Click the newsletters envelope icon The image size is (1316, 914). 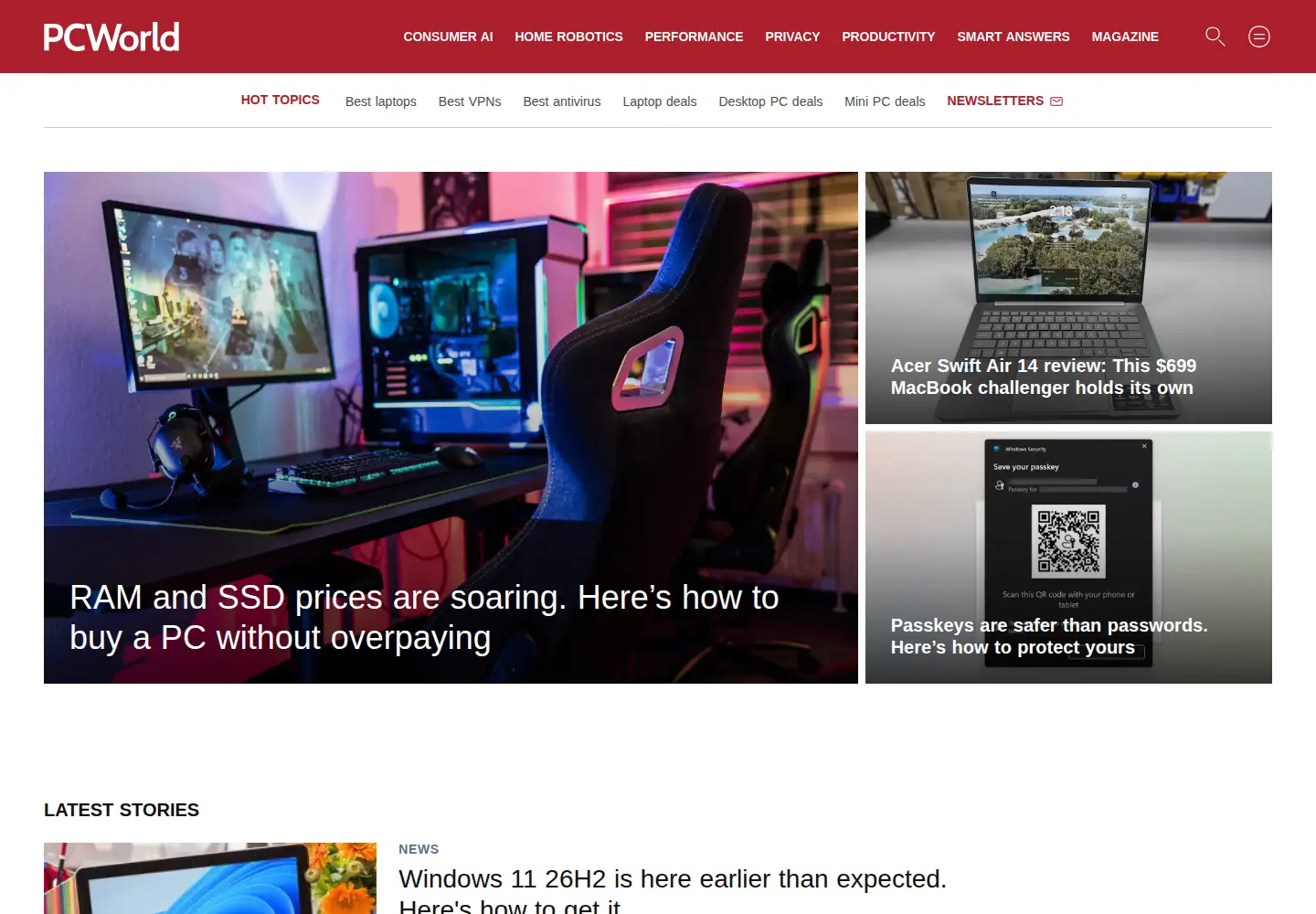[1056, 101]
